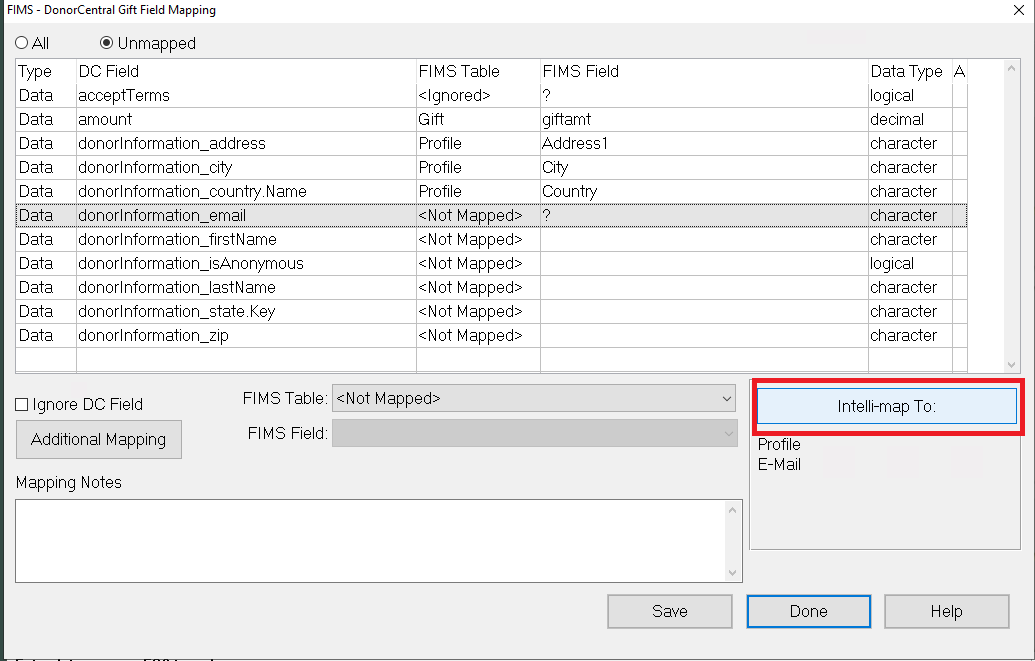Viewport: 1035px width, 661px height.
Task: Open Help for field mapping
Action: pyautogui.click(x=947, y=611)
